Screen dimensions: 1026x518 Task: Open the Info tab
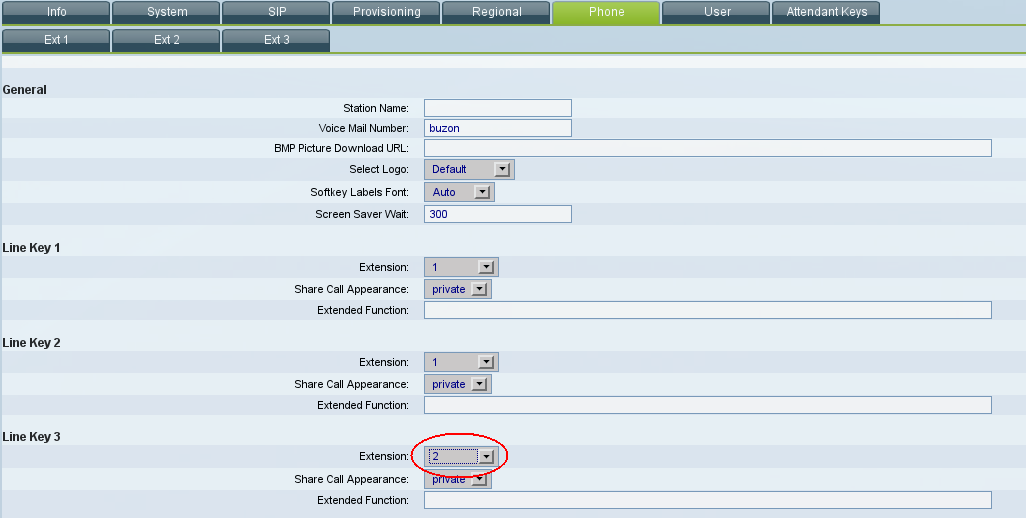(56, 13)
